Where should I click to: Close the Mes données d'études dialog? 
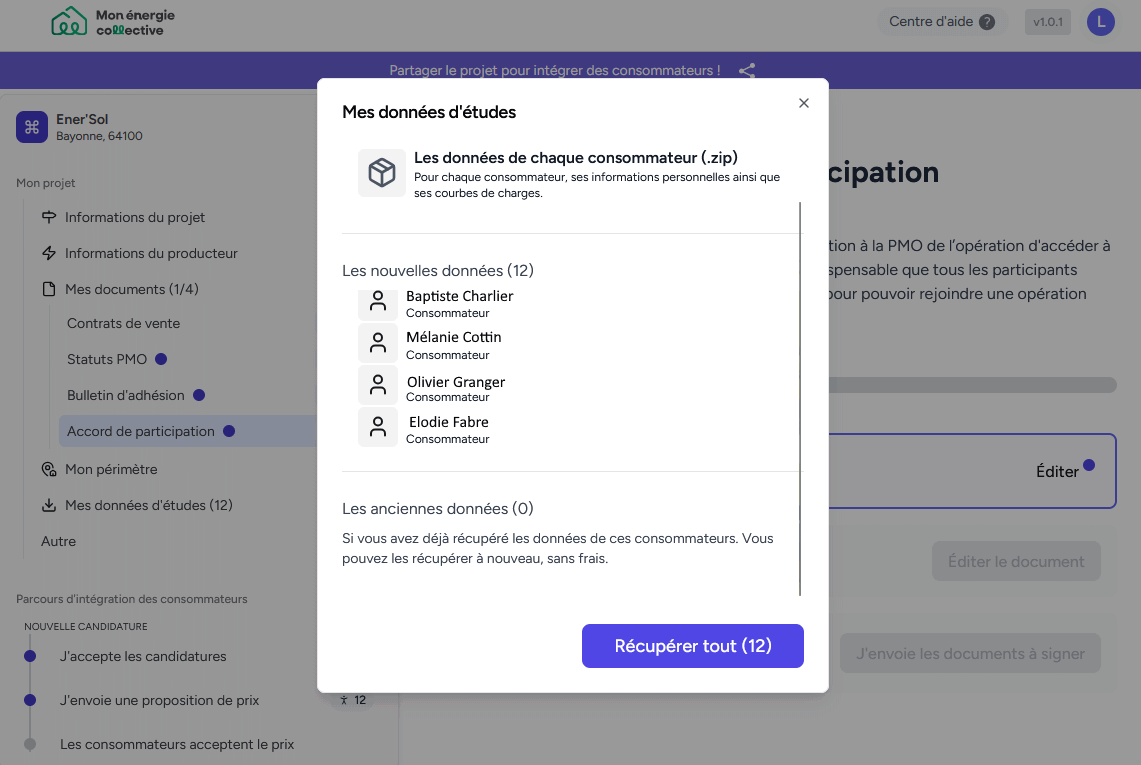coord(803,103)
